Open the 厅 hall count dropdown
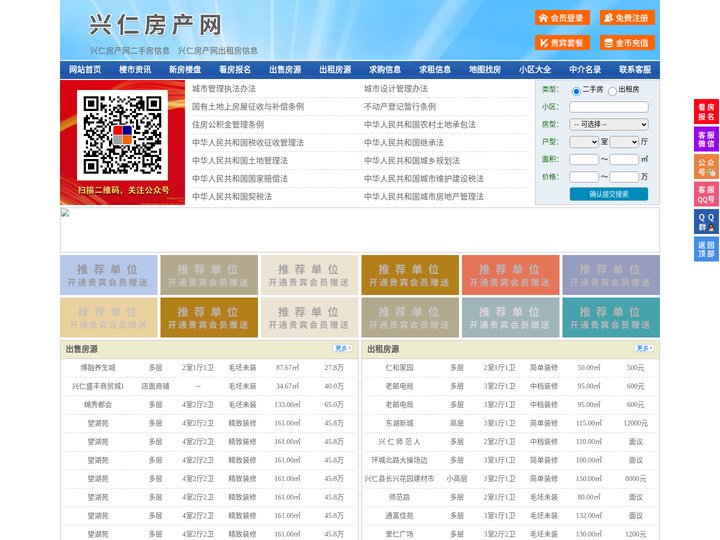Viewport: 720px width, 540px height. coord(624,142)
